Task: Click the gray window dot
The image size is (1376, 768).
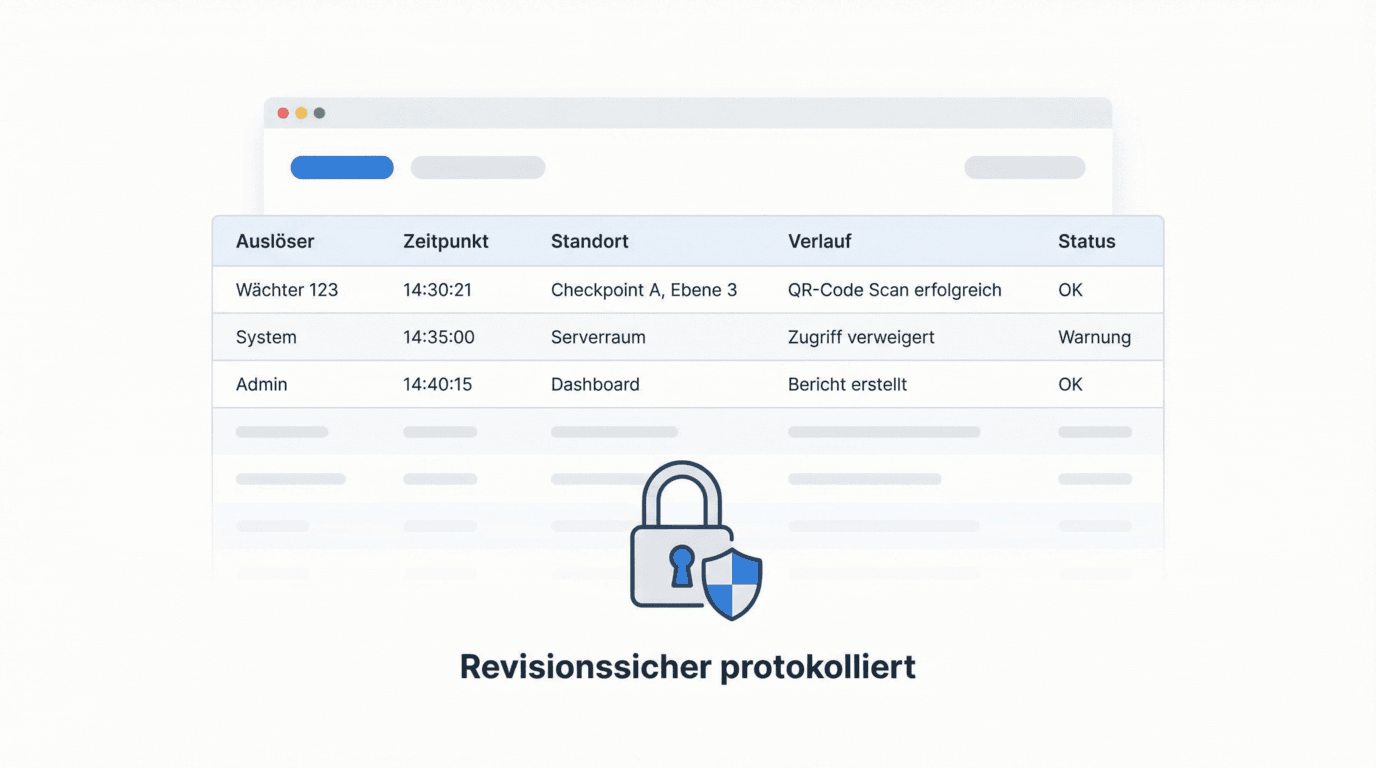Action: coord(319,113)
